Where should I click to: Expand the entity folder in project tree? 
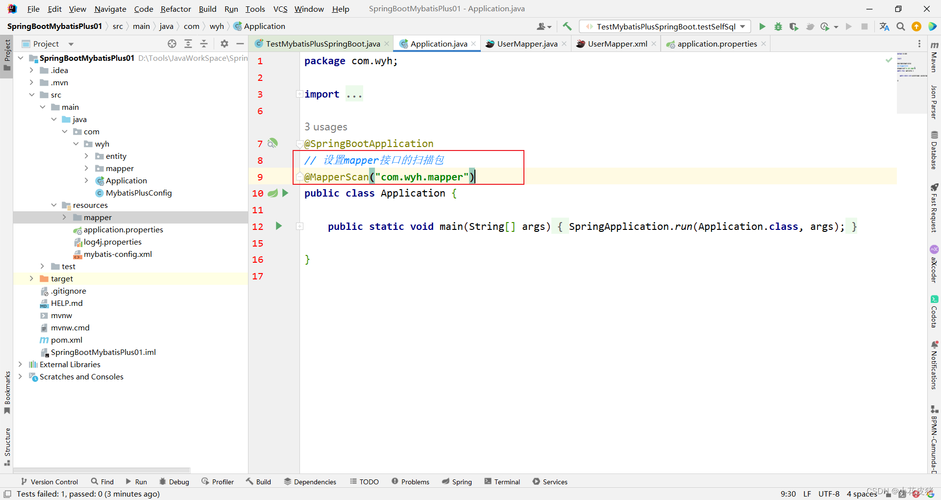(x=87, y=156)
